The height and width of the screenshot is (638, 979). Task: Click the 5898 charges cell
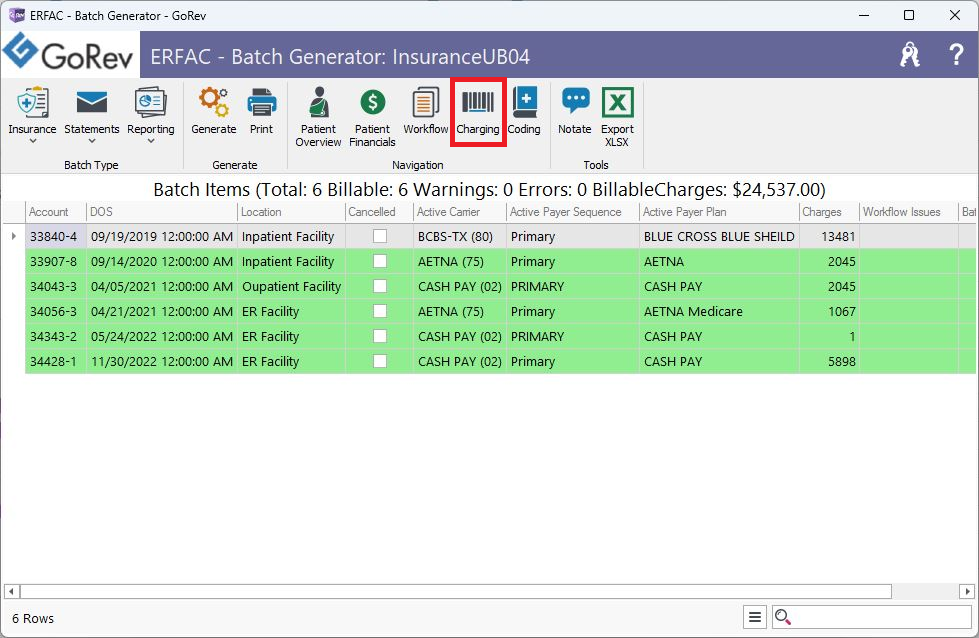point(829,361)
